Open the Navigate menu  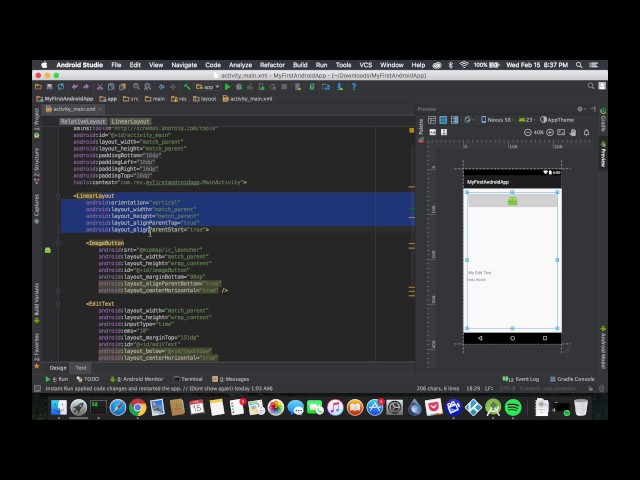coord(184,65)
